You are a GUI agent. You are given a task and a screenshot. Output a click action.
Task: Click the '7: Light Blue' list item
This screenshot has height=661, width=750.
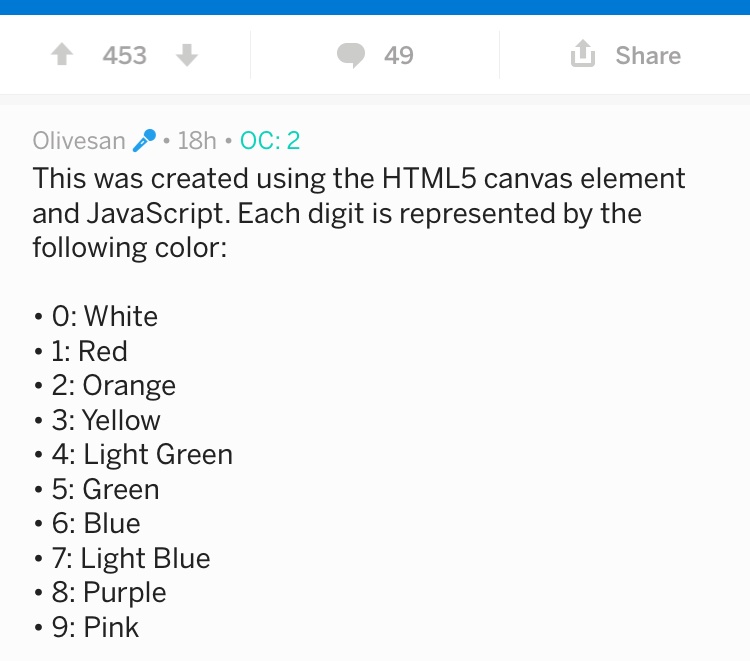point(131,558)
